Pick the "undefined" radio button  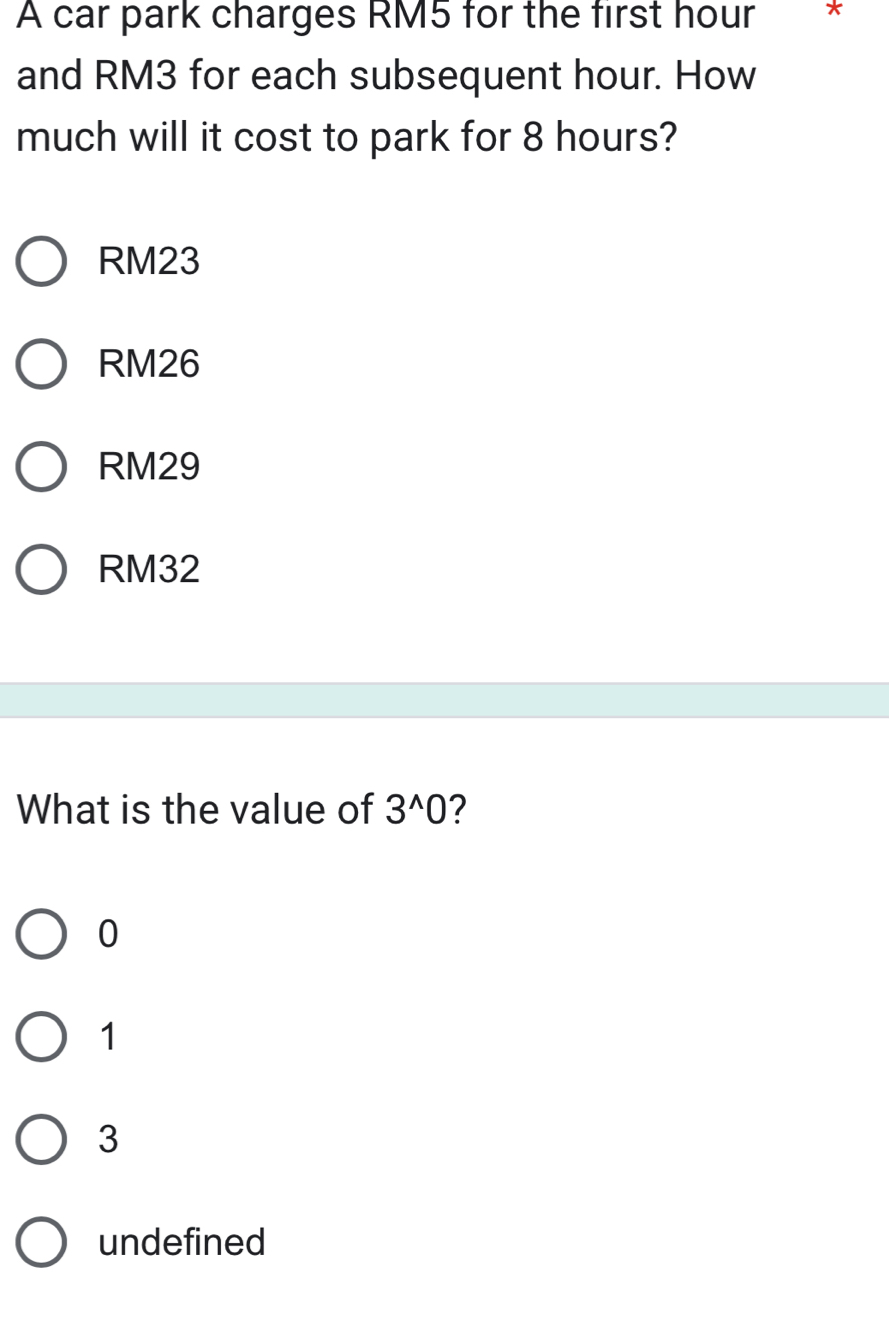[x=42, y=1242]
